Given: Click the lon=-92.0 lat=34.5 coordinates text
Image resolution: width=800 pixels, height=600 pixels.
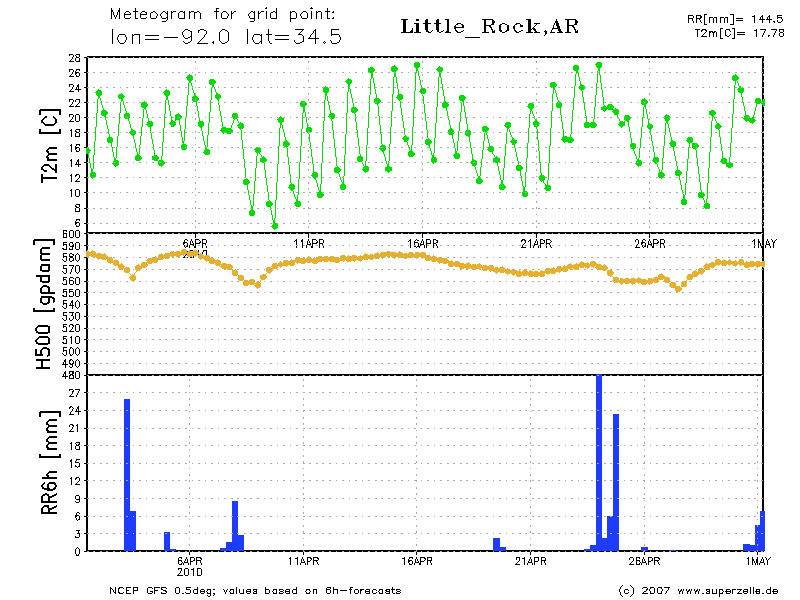Looking at the screenshot, I should [226, 37].
